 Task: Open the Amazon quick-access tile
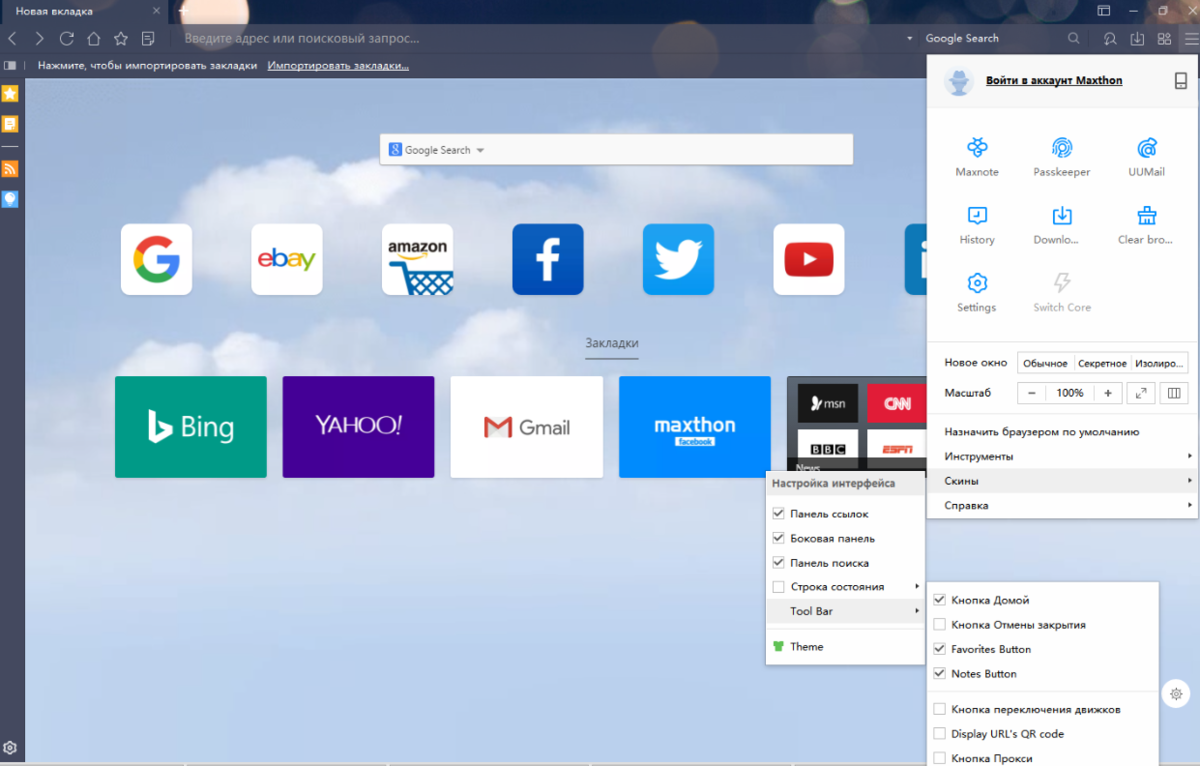417,259
